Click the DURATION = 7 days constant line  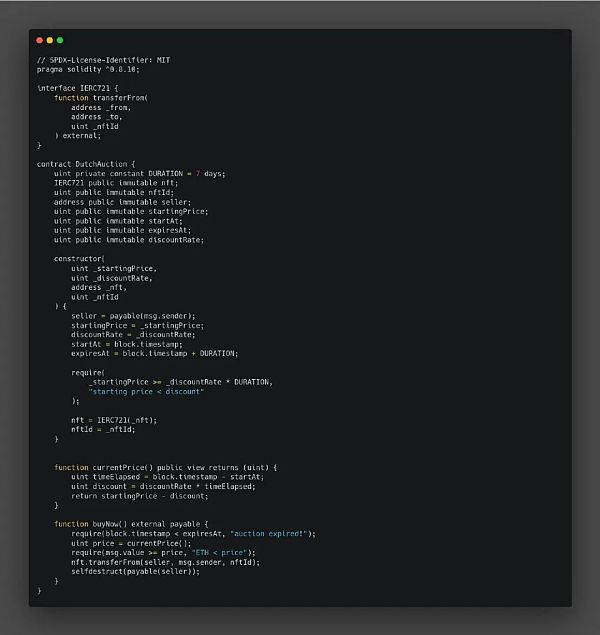[x=140, y=173]
